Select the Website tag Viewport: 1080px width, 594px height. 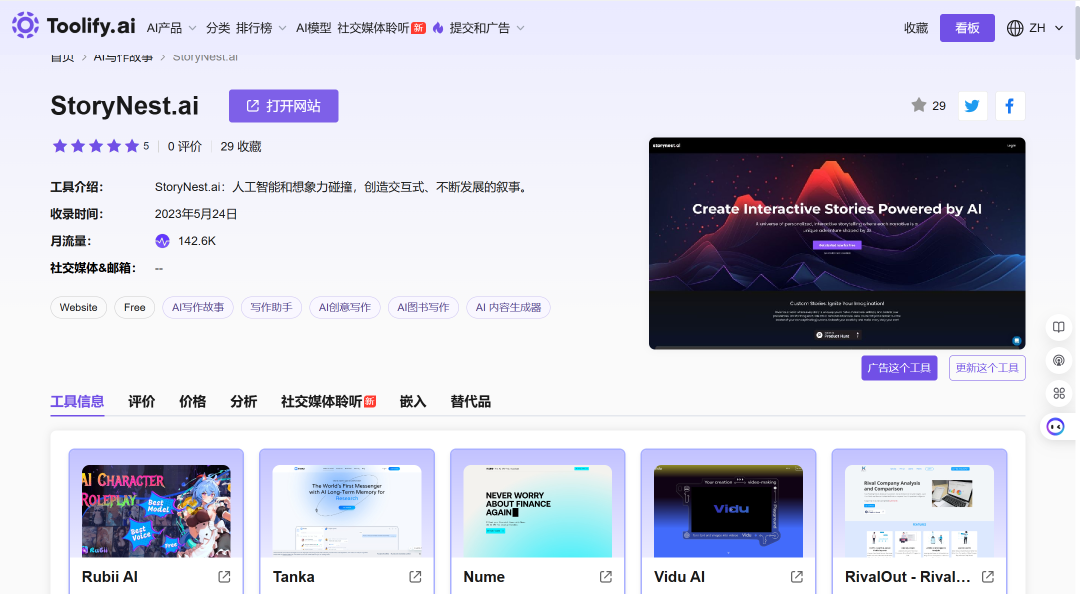(x=79, y=307)
